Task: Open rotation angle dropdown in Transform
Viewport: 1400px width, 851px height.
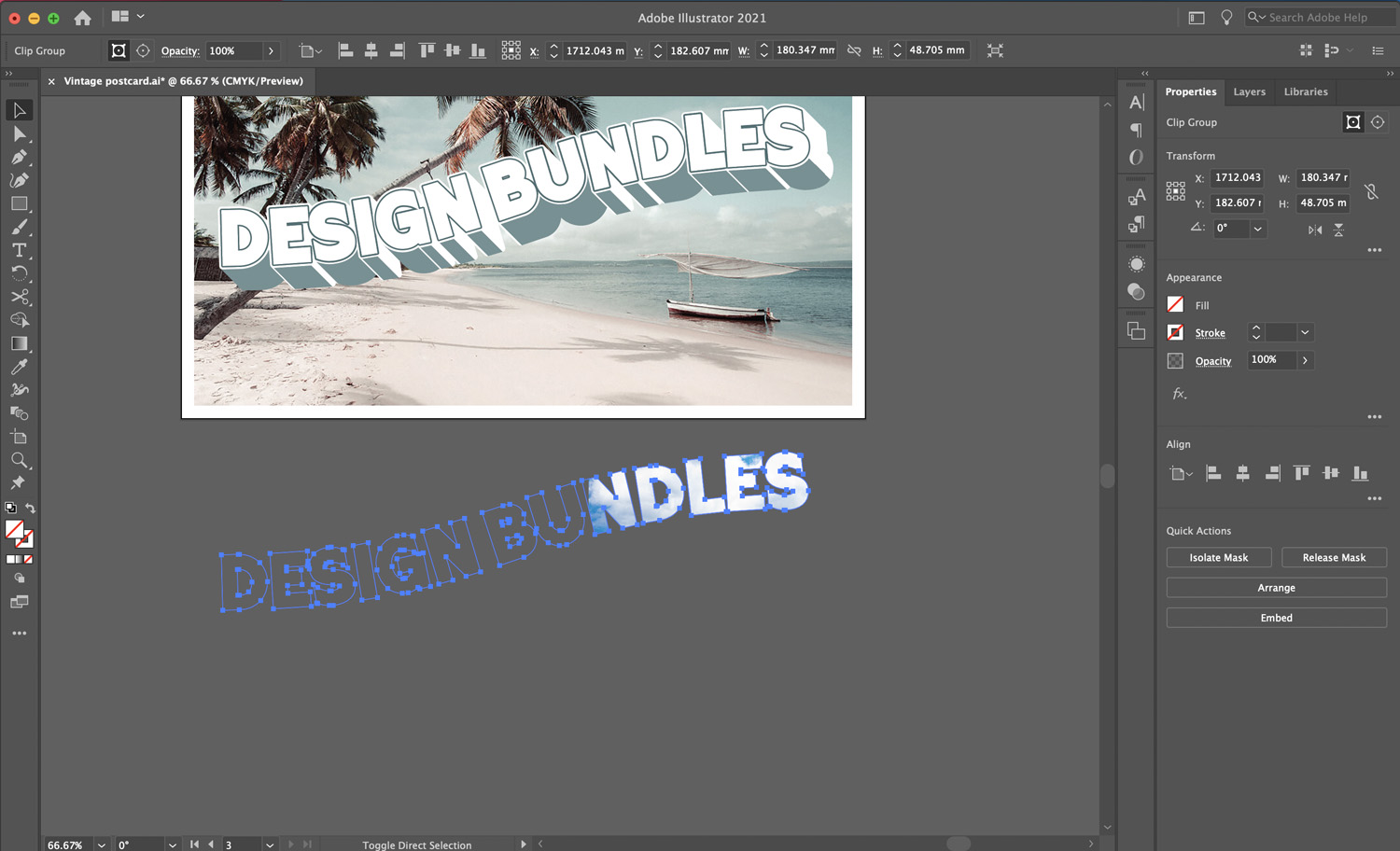Action: click(x=1258, y=229)
